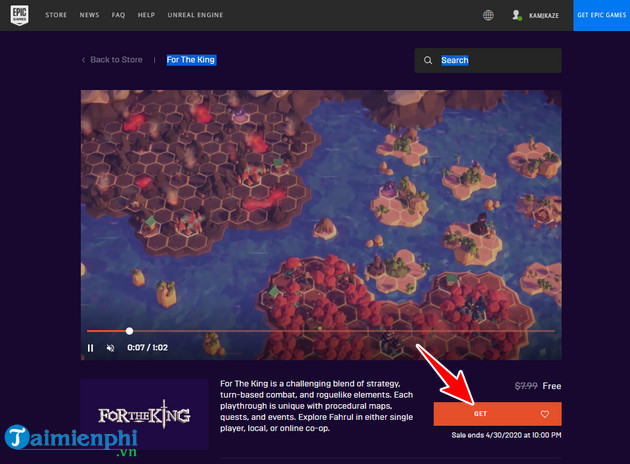This screenshot has height=464, width=630.
Task: Click the Search input field
Action: pyautogui.click(x=488, y=60)
